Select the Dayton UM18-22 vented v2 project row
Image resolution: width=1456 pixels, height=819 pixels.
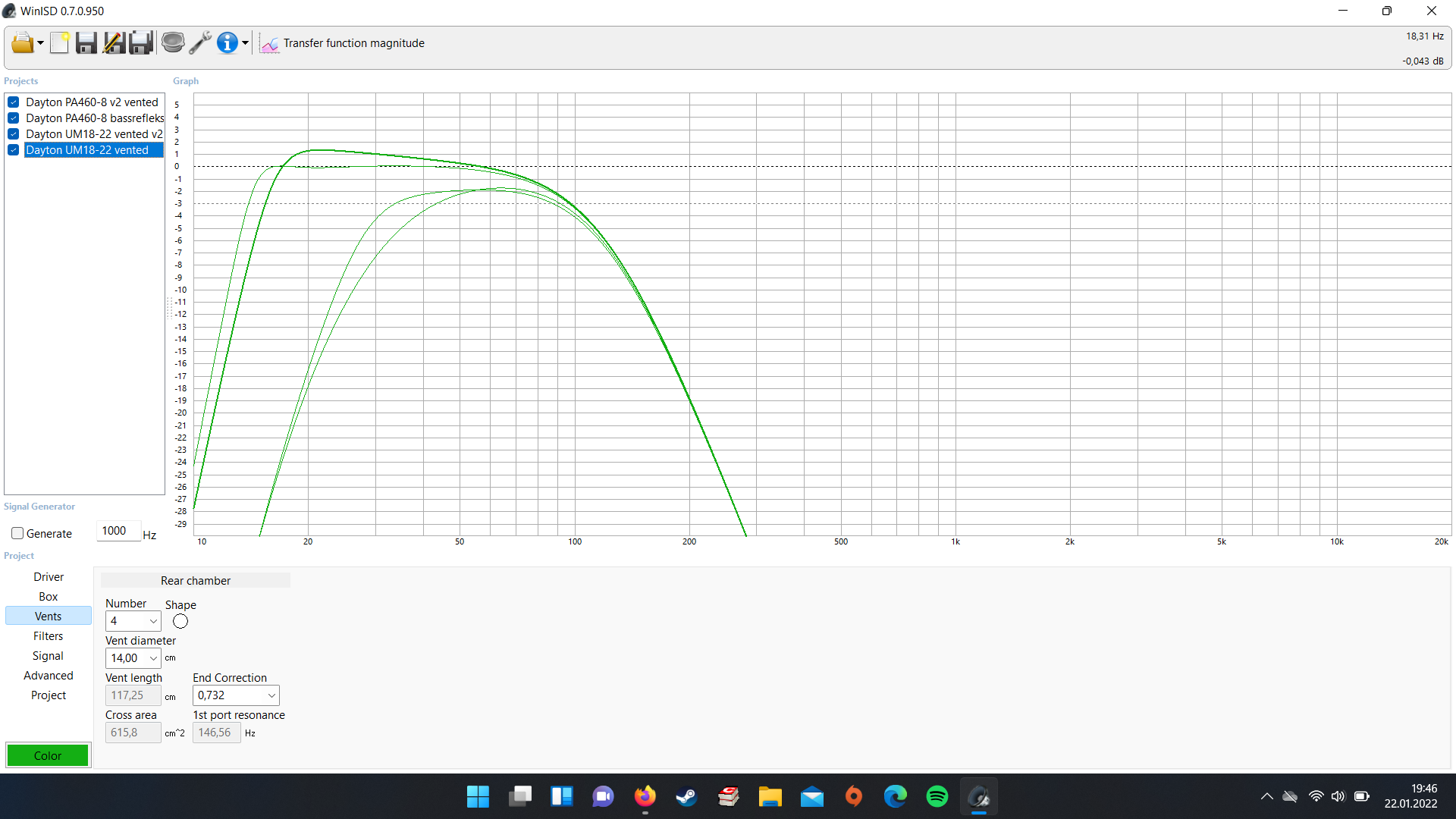click(x=94, y=134)
